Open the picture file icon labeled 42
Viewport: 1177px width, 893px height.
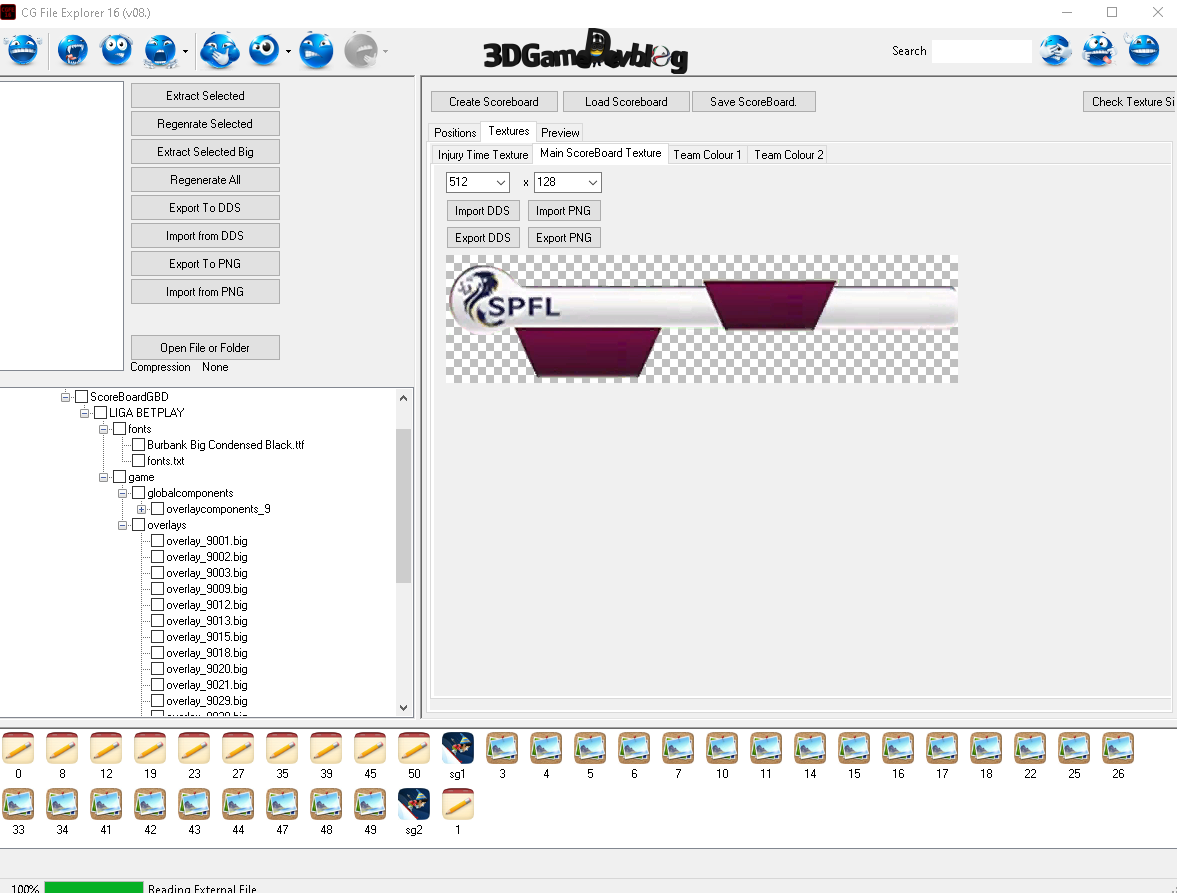150,804
